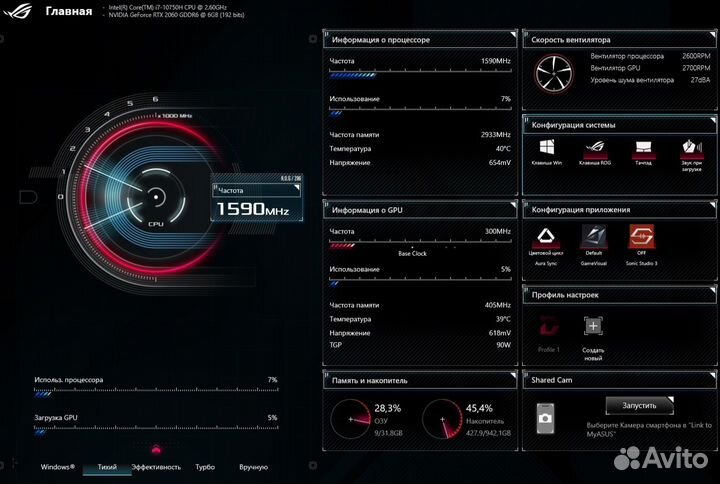Click the create new profile plus icon
This screenshot has height=484, width=720.
click(593, 326)
